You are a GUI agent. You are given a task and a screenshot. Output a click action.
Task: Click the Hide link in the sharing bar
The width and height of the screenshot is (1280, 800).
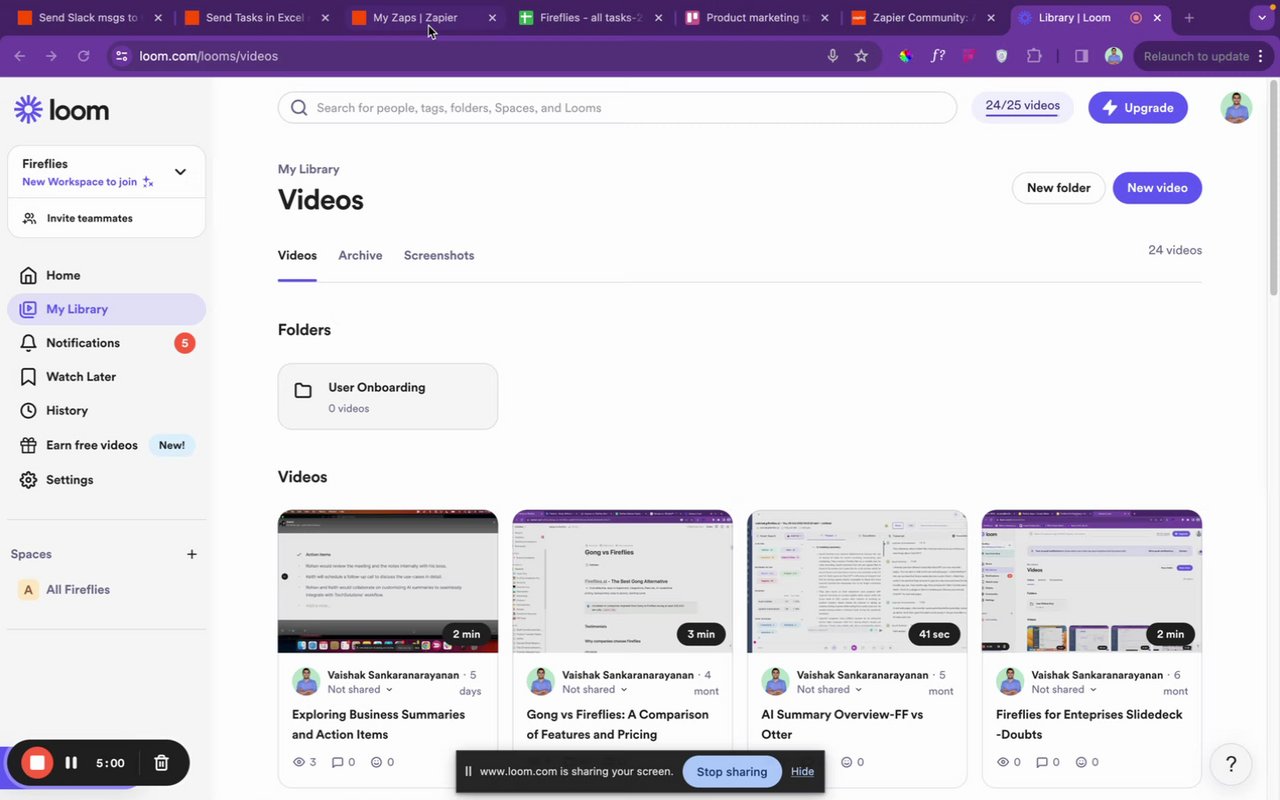click(x=802, y=772)
